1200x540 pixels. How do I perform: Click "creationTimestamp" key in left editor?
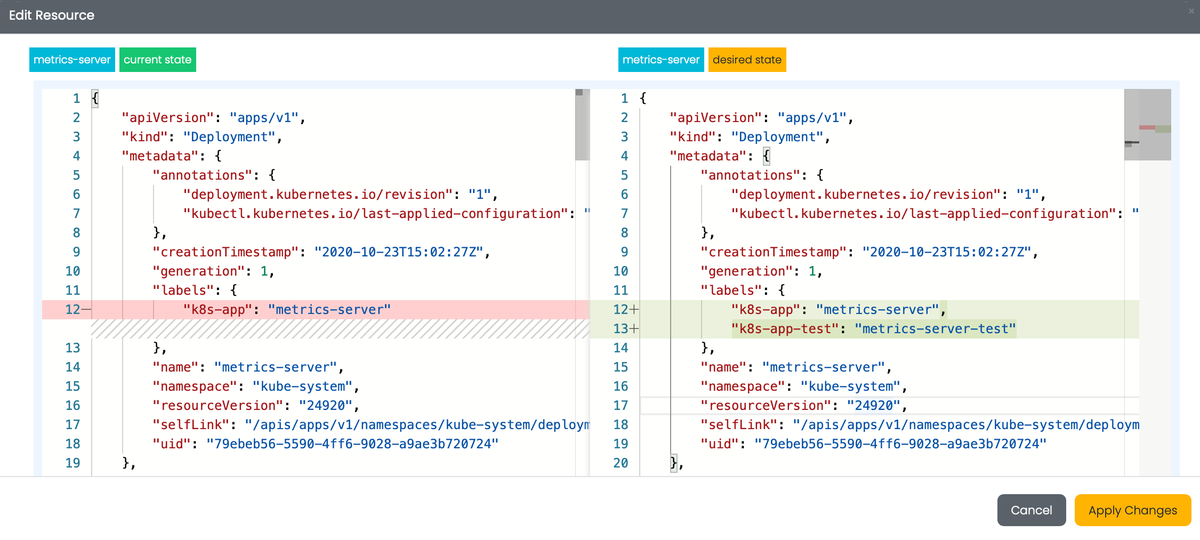pos(225,252)
